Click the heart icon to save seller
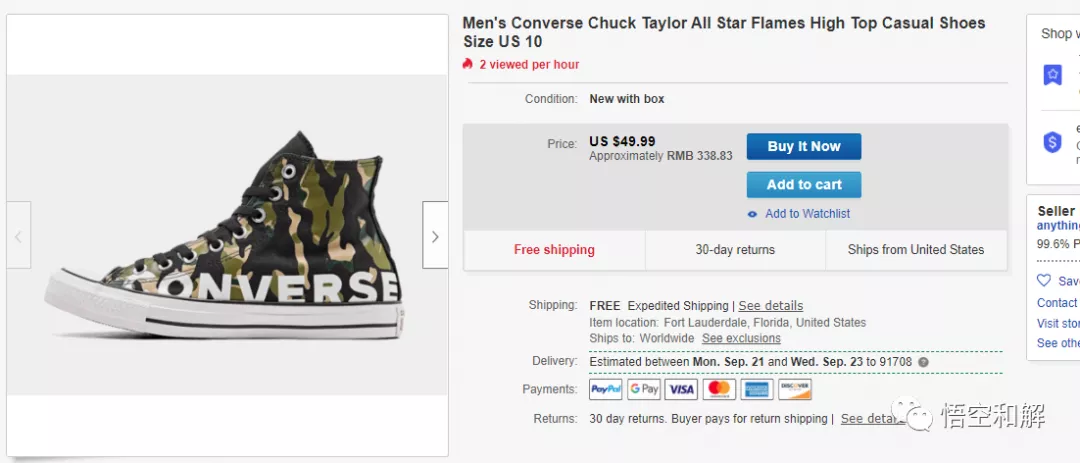 pos(1044,281)
